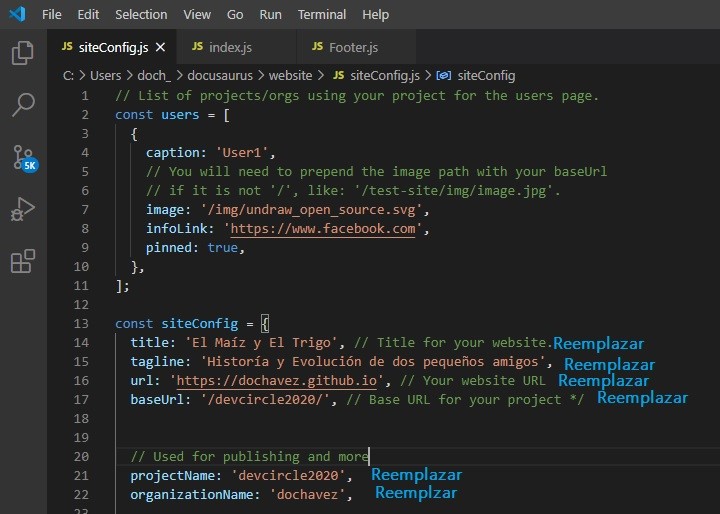Open the Terminal menu
The height and width of the screenshot is (514, 720).
pos(321,15)
